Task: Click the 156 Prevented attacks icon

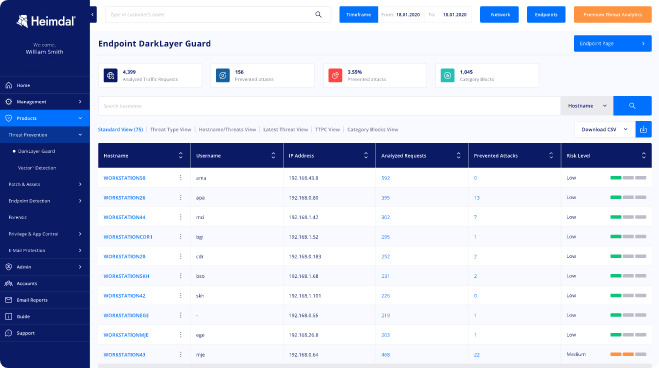Action: [223, 76]
